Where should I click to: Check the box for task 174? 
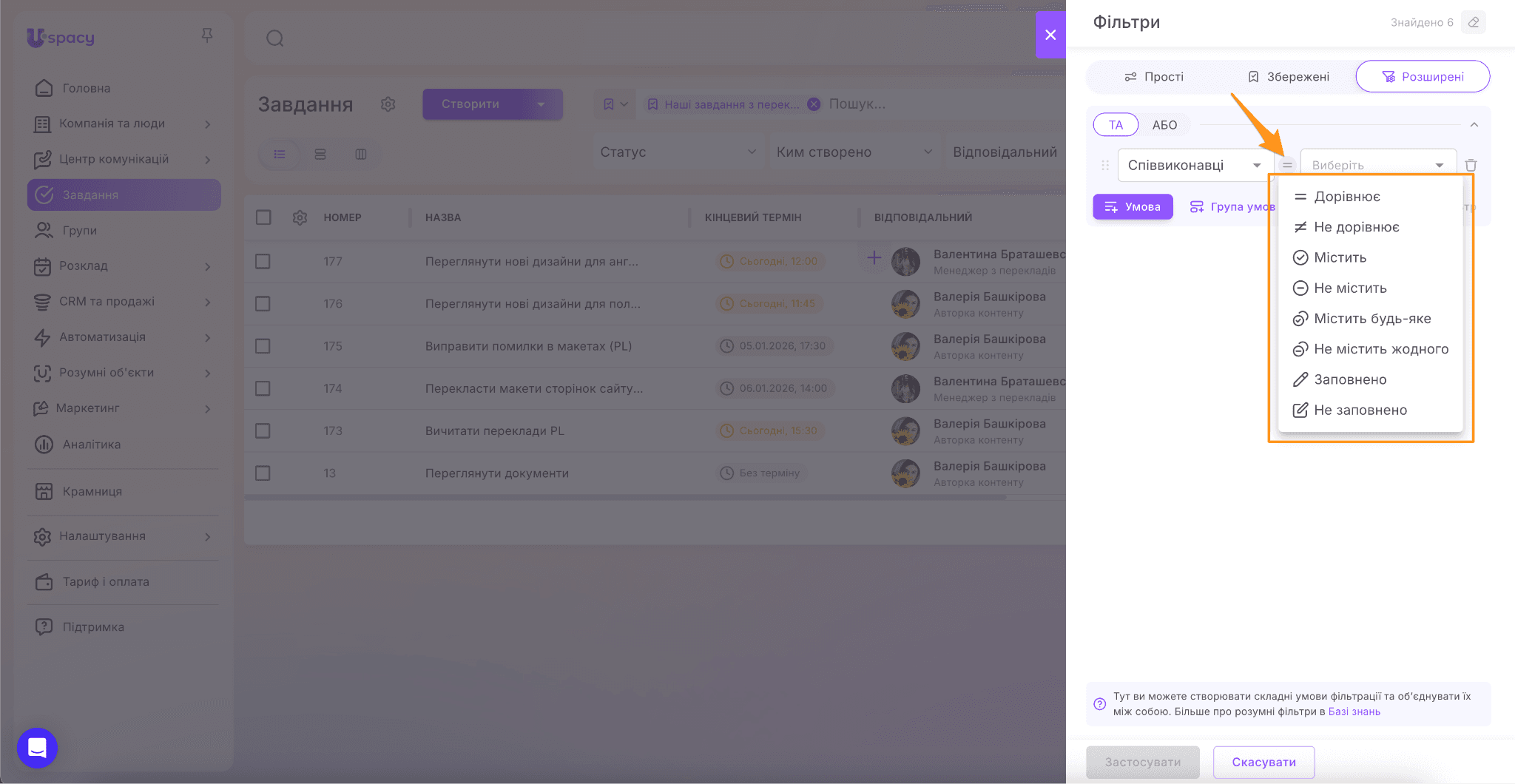[263, 388]
